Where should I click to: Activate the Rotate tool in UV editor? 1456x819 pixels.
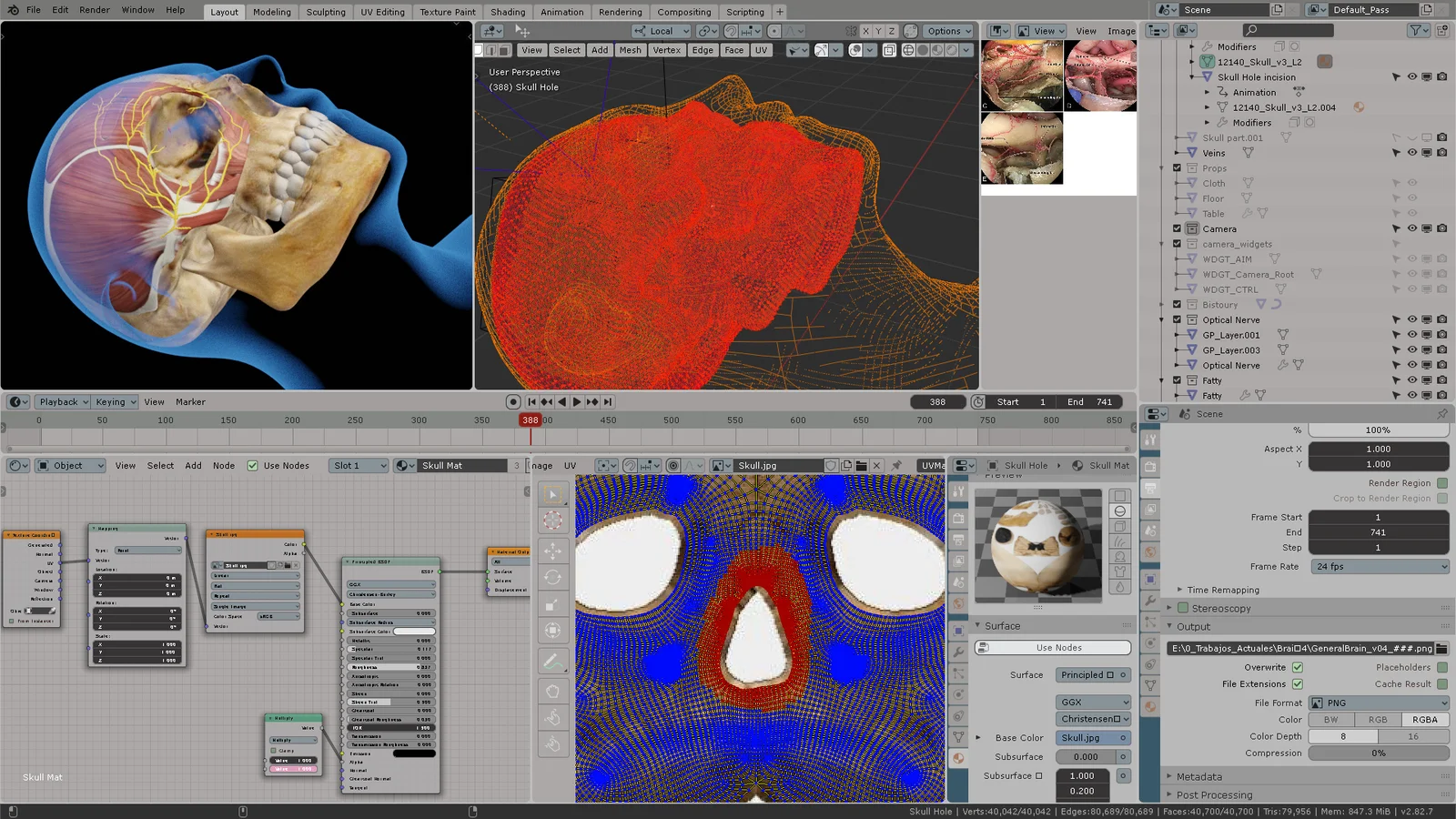552,578
